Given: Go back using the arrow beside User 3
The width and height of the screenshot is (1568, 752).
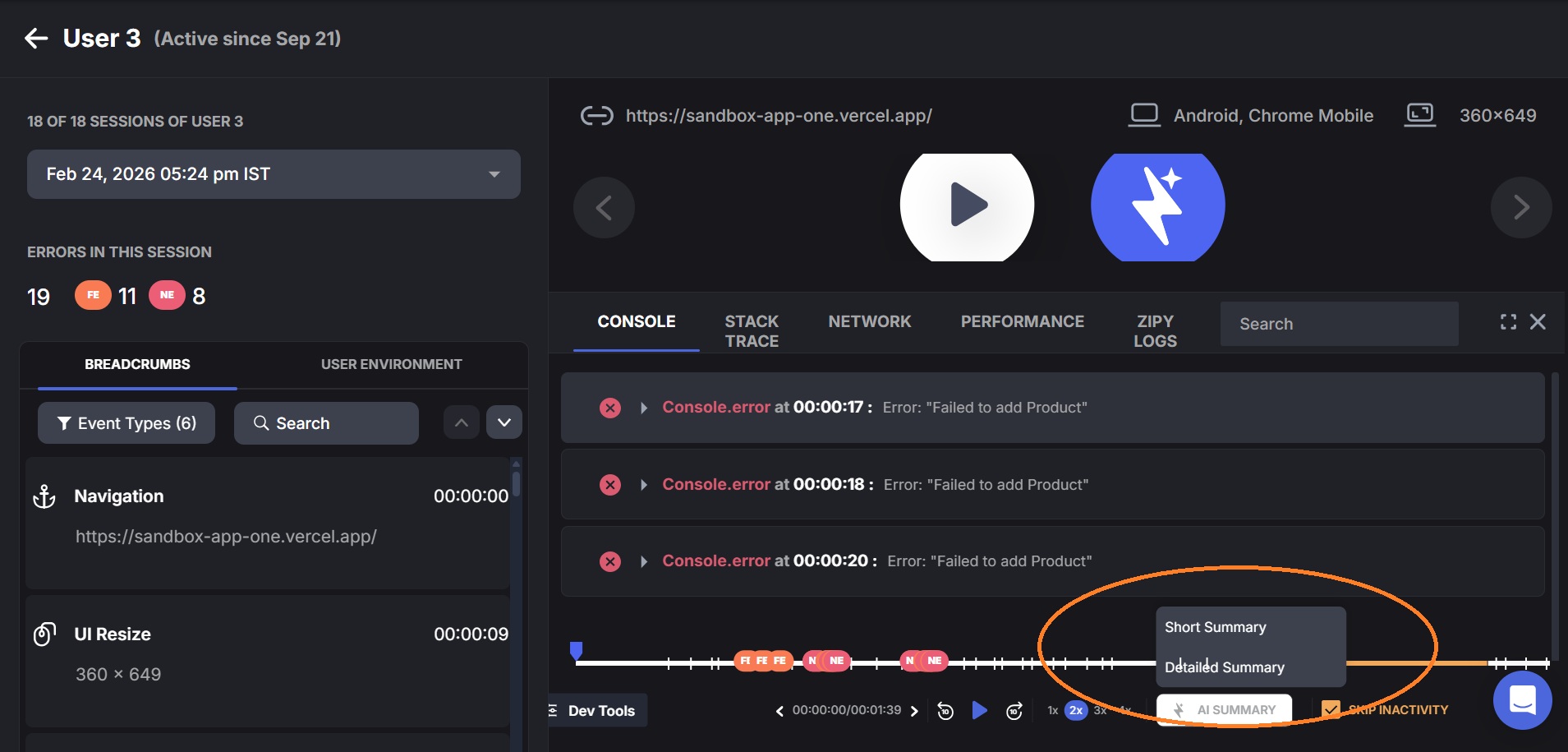Looking at the screenshot, I should tap(36, 39).
